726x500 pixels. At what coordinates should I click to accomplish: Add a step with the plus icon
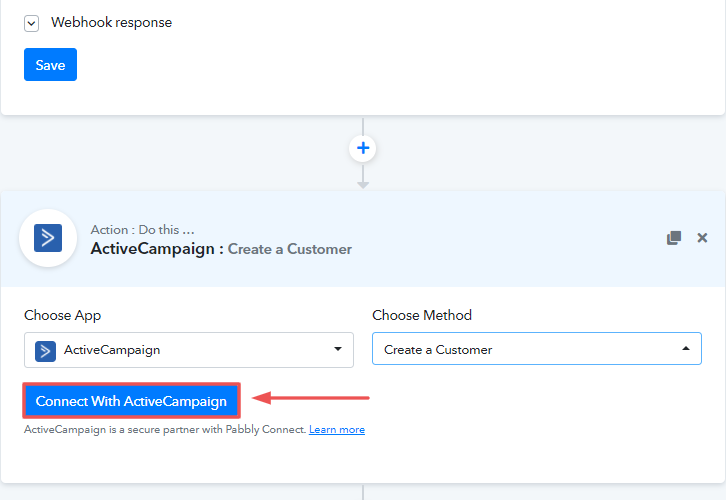pyautogui.click(x=363, y=149)
